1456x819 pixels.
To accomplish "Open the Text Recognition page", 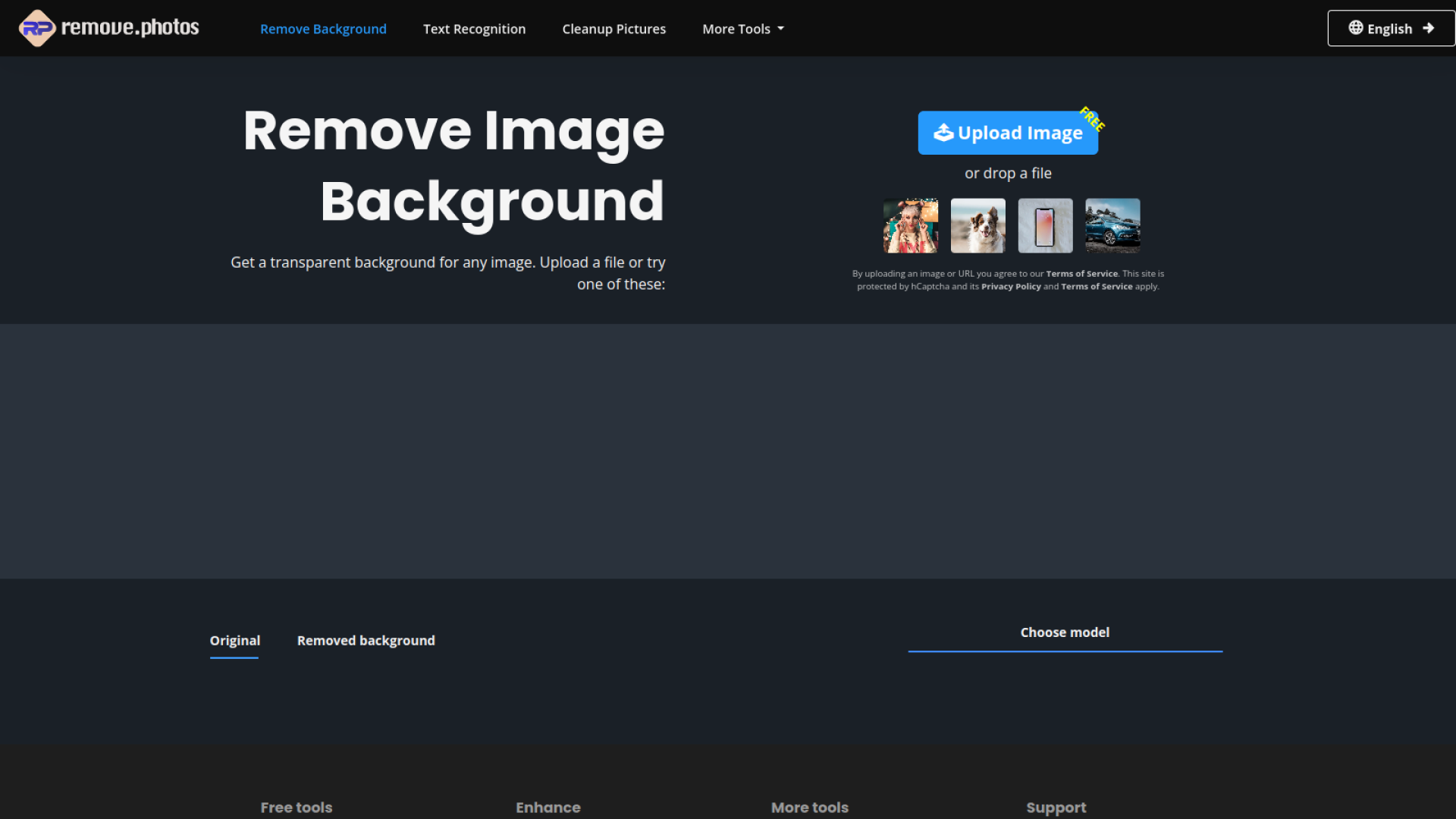I will [474, 29].
